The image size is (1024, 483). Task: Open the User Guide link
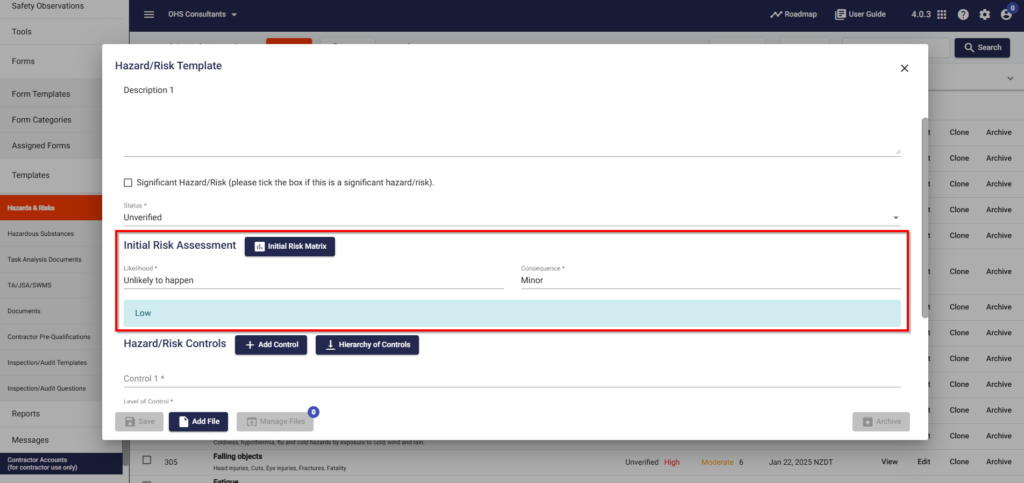(x=860, y=14)
